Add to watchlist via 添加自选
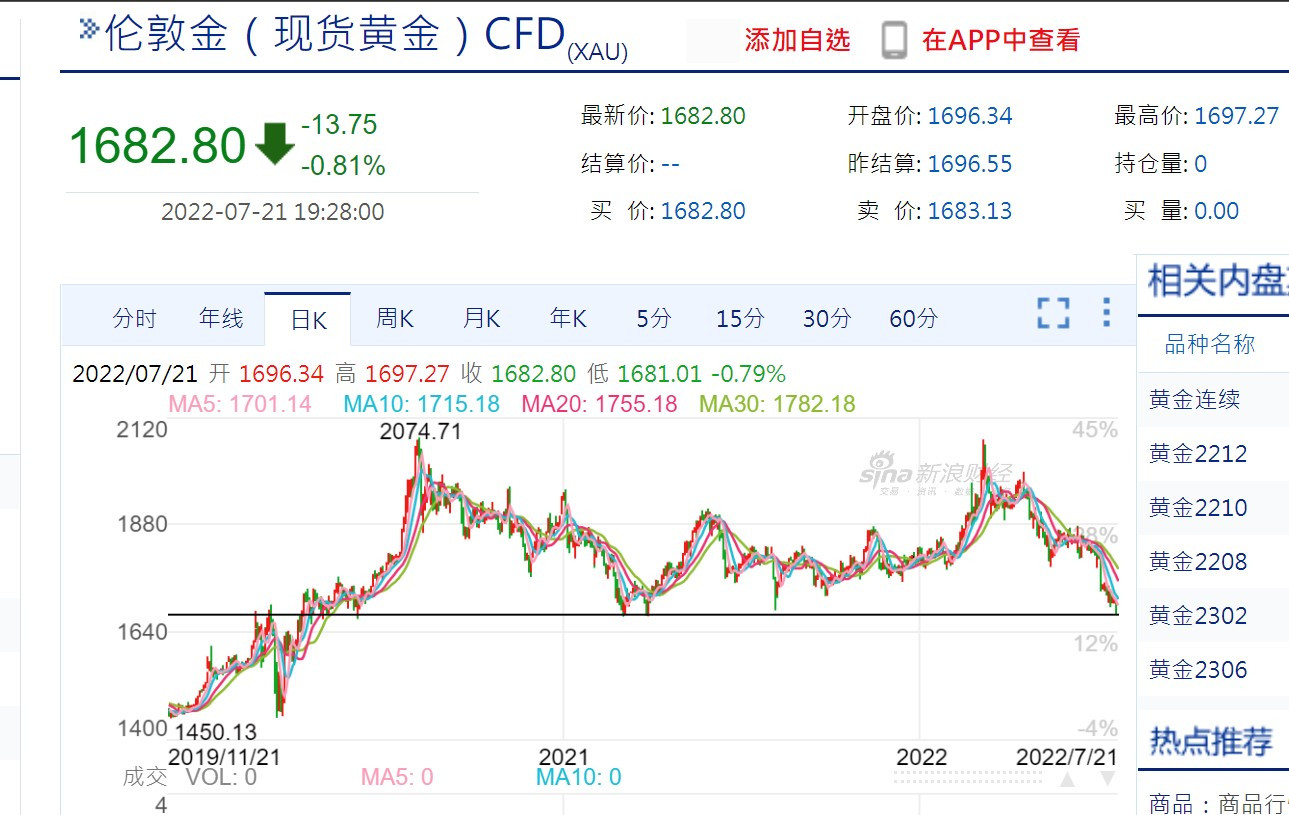Image resolution: width=1289 pixels, height=815 pixels. point(797,40)
